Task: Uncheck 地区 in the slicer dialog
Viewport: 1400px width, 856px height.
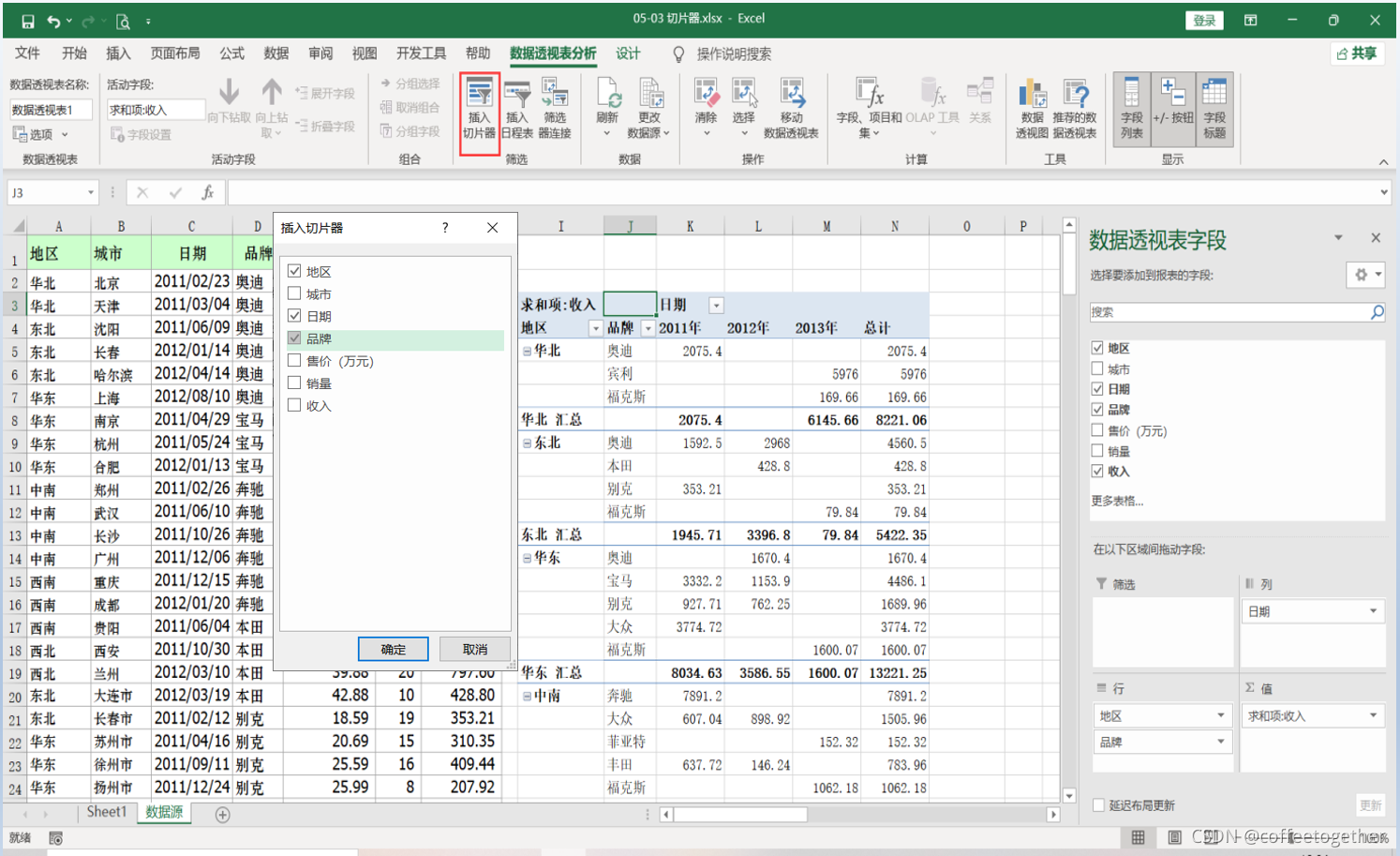Action: click(x=294, y=271)
